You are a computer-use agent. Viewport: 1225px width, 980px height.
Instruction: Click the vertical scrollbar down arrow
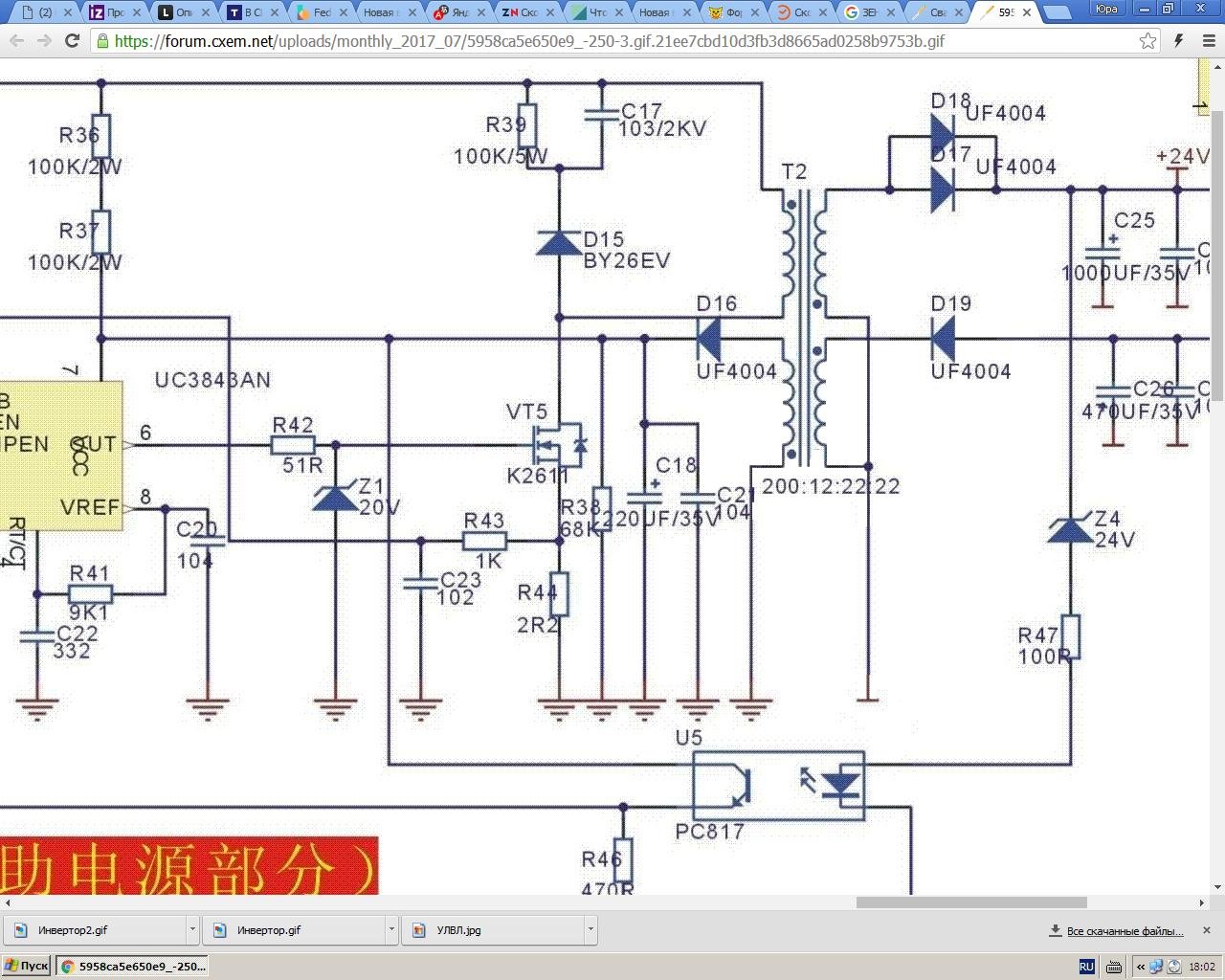point(1217,887)
